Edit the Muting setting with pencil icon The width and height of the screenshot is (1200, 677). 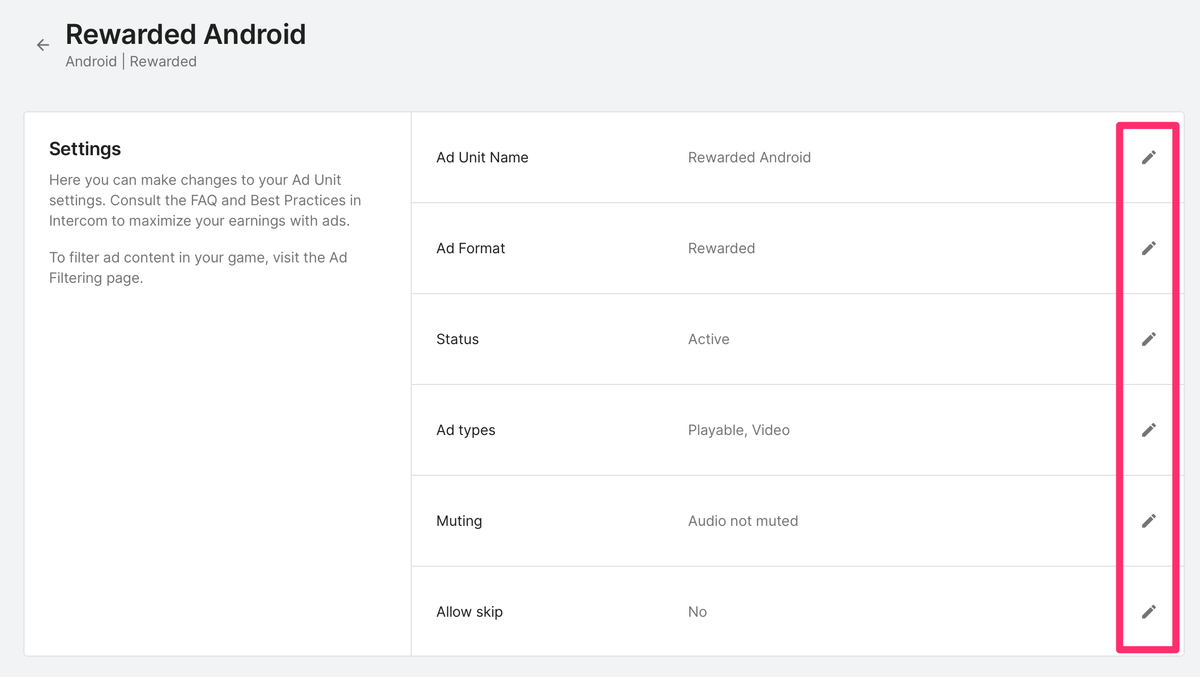pos(1149,521)
